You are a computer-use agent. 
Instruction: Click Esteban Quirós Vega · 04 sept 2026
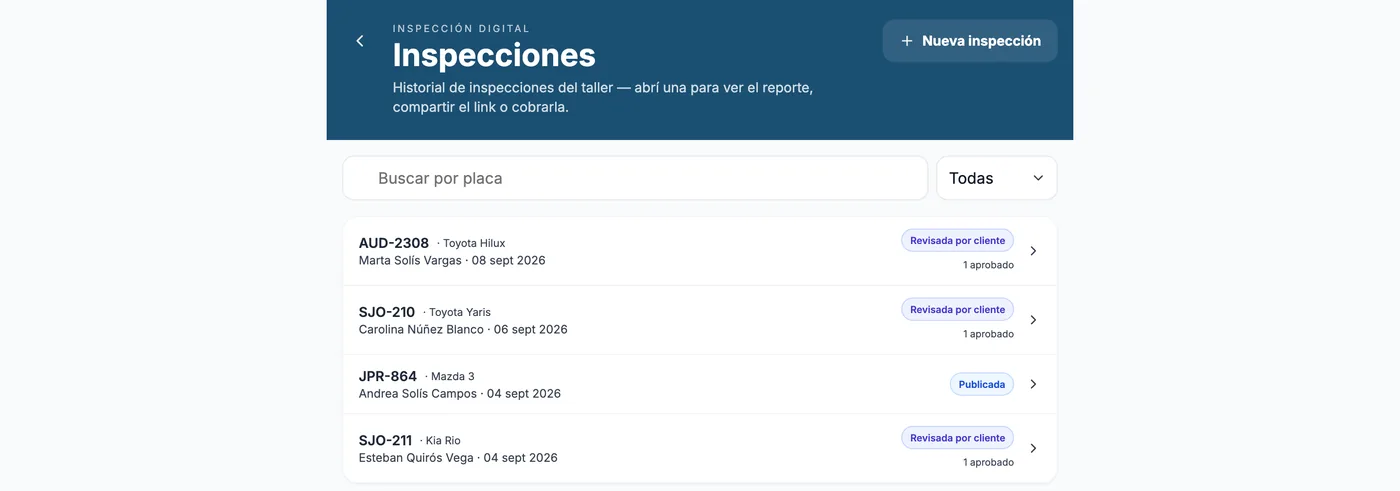[458, 457]
